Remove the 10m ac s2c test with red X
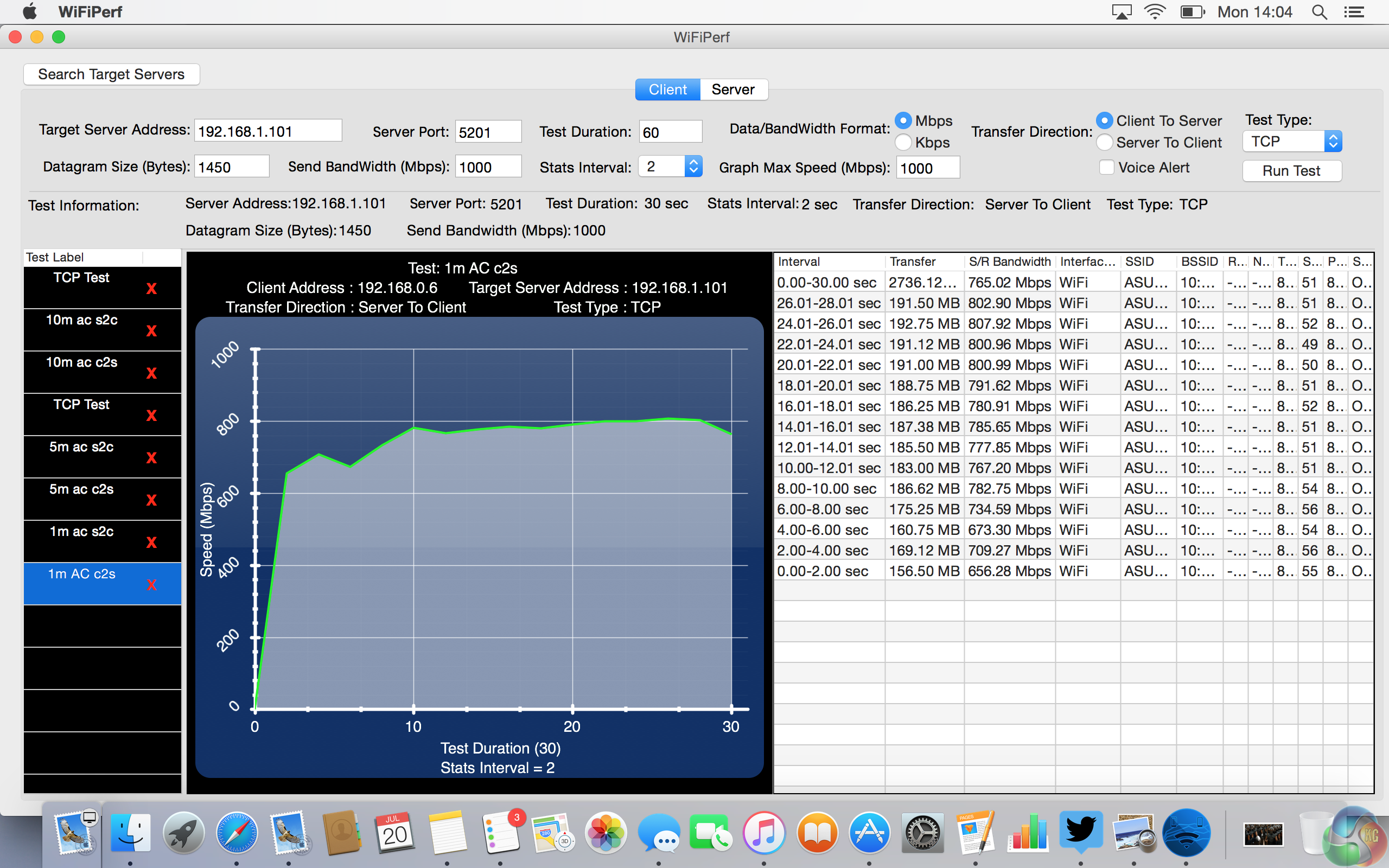This screenshot has height=868, width=1389. click(x=151, y=331)
